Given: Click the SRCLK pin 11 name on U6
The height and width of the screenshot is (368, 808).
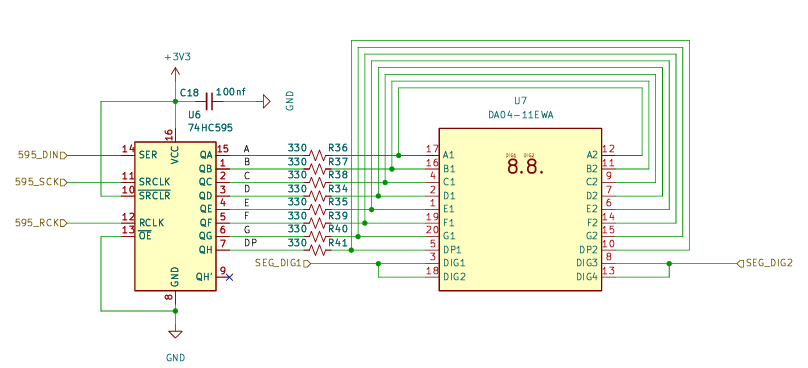Looking at the screenshot, I should 154,181.
